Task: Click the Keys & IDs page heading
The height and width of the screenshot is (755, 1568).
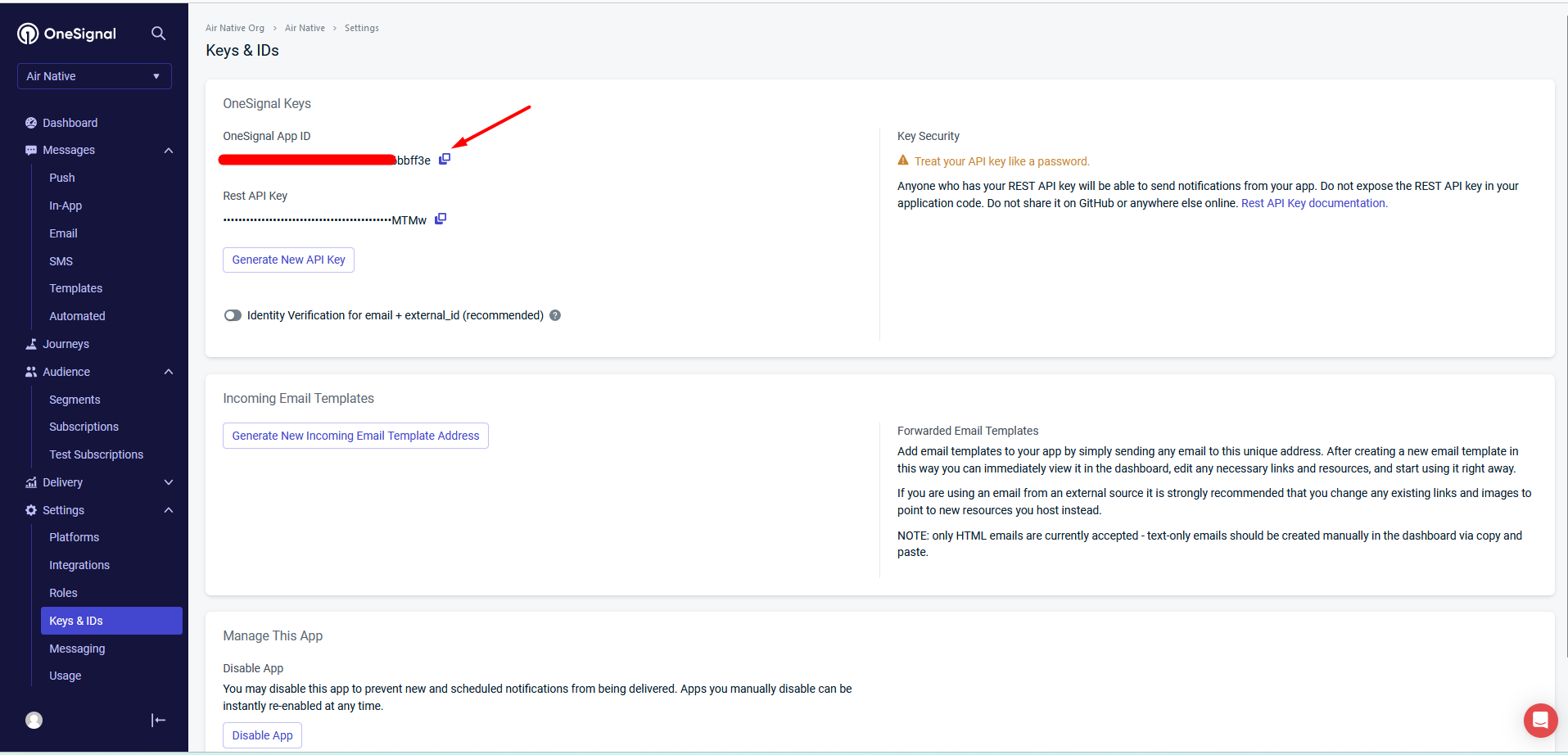Action: (242, 50)
